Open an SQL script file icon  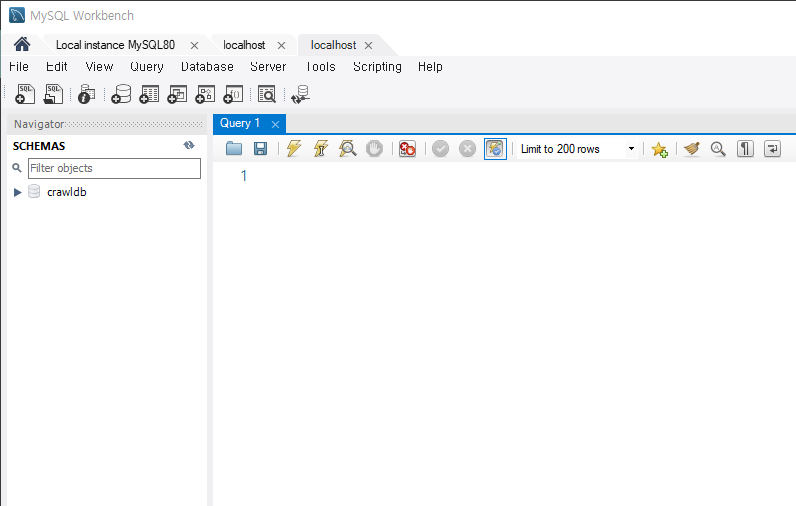click(53, 94)
